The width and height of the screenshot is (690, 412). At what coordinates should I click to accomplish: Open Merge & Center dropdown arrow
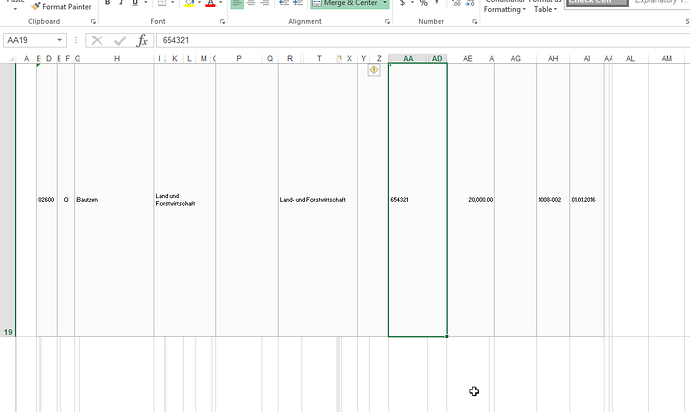385,4
